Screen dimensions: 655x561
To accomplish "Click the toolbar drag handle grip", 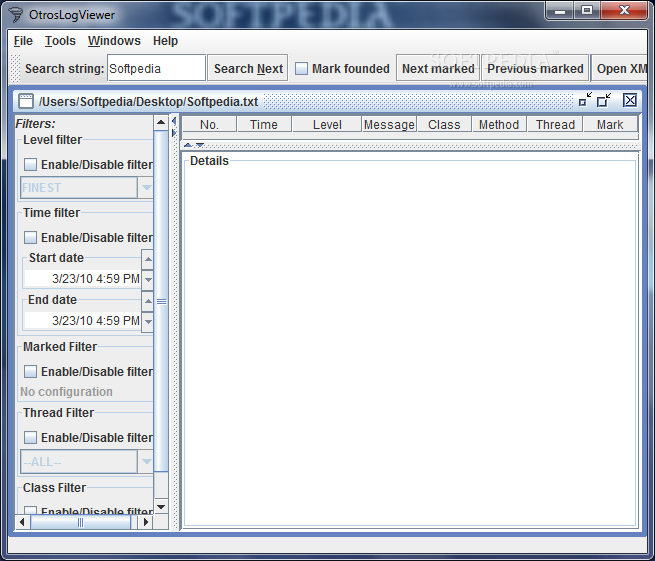I will click(x=15, y=69).
